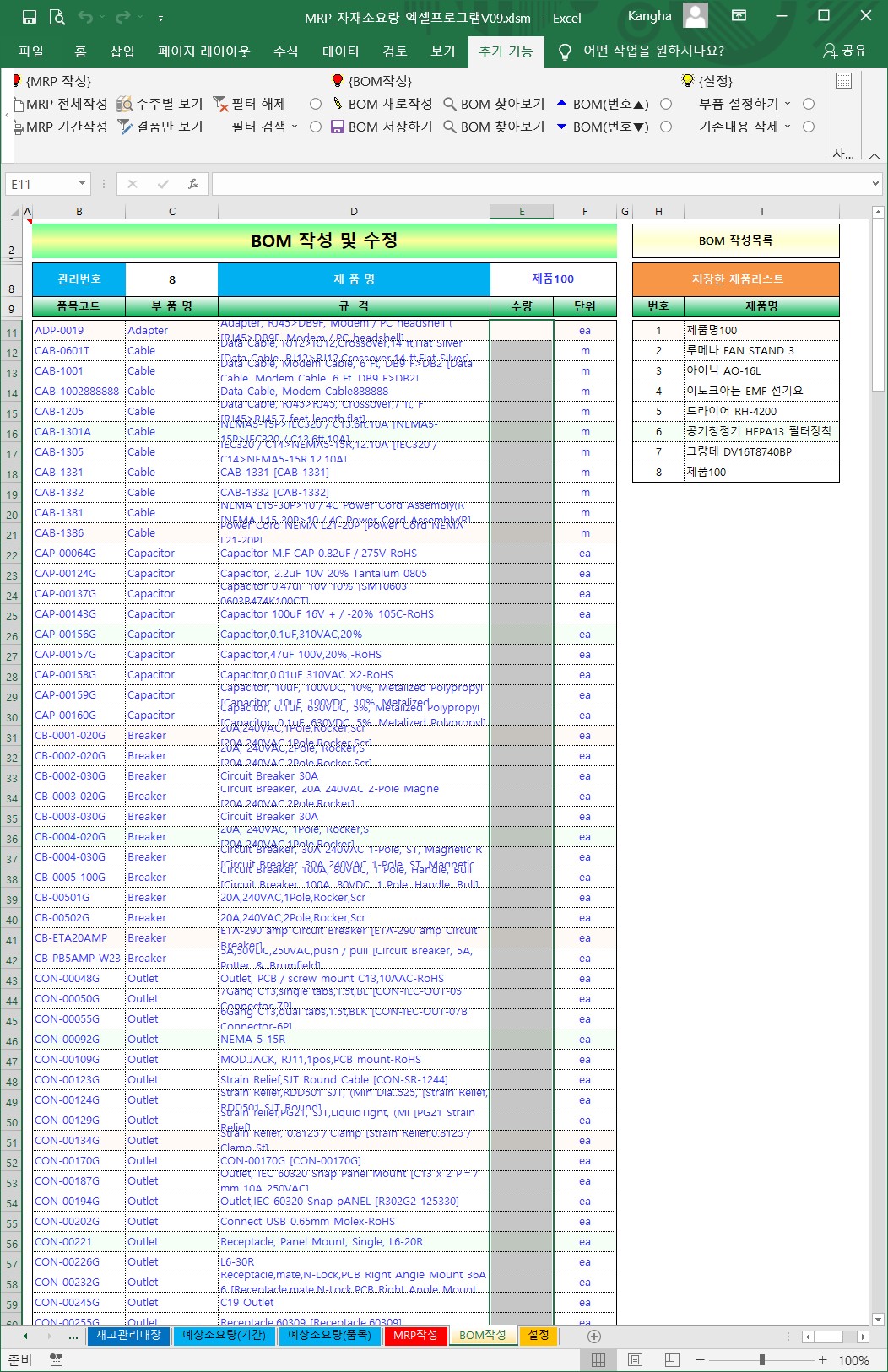This screenshot has height=1372, width=888.
Task: Click the vertical scrollbar down arrow
Action: (x=878, y=1320)
